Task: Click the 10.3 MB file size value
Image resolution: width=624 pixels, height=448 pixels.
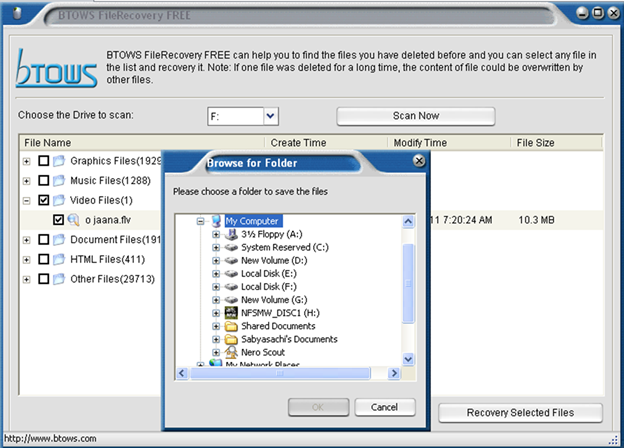Action: (x=536, y=220)
